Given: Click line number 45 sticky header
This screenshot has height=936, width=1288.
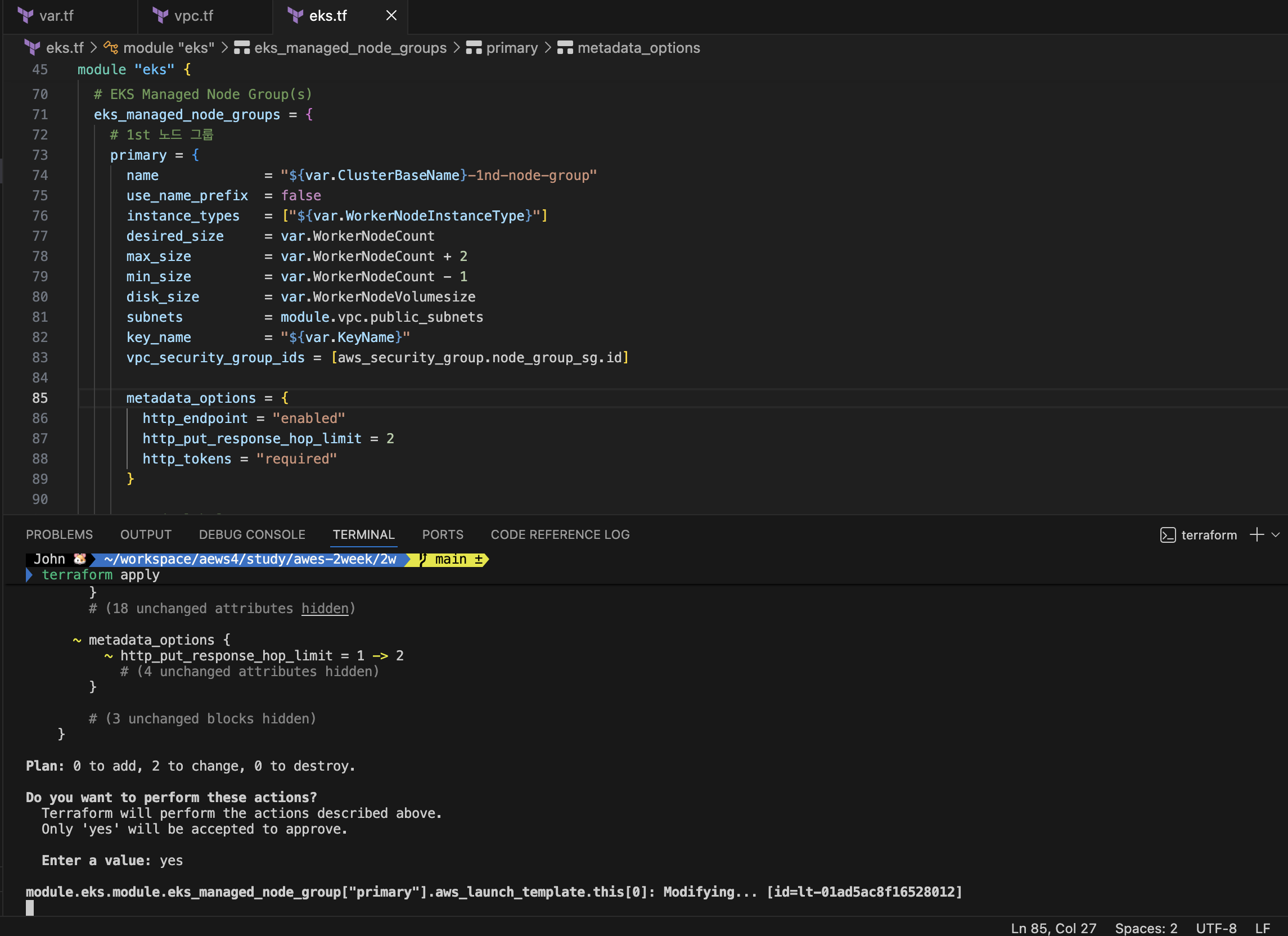Looking at the screenshot, I should [x=40, y=70].
